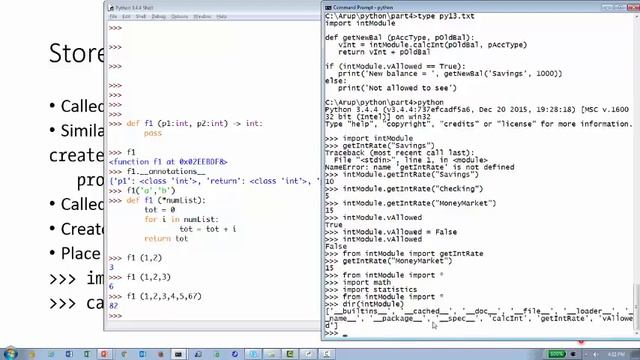Viewport: 640px width, 360px height.
Task: Click 'return tot' line
Action: click(x=166, y=239)
